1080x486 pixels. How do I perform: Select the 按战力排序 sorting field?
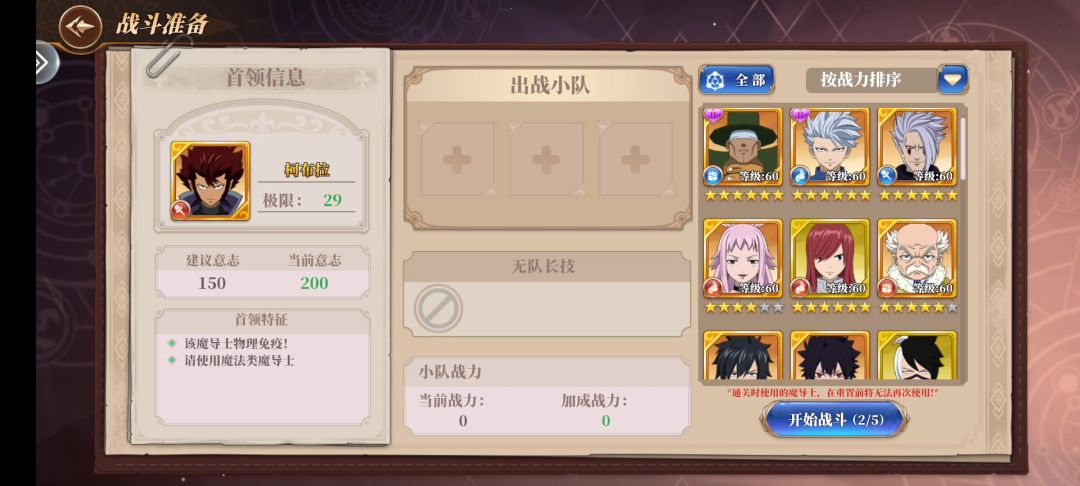886,80
